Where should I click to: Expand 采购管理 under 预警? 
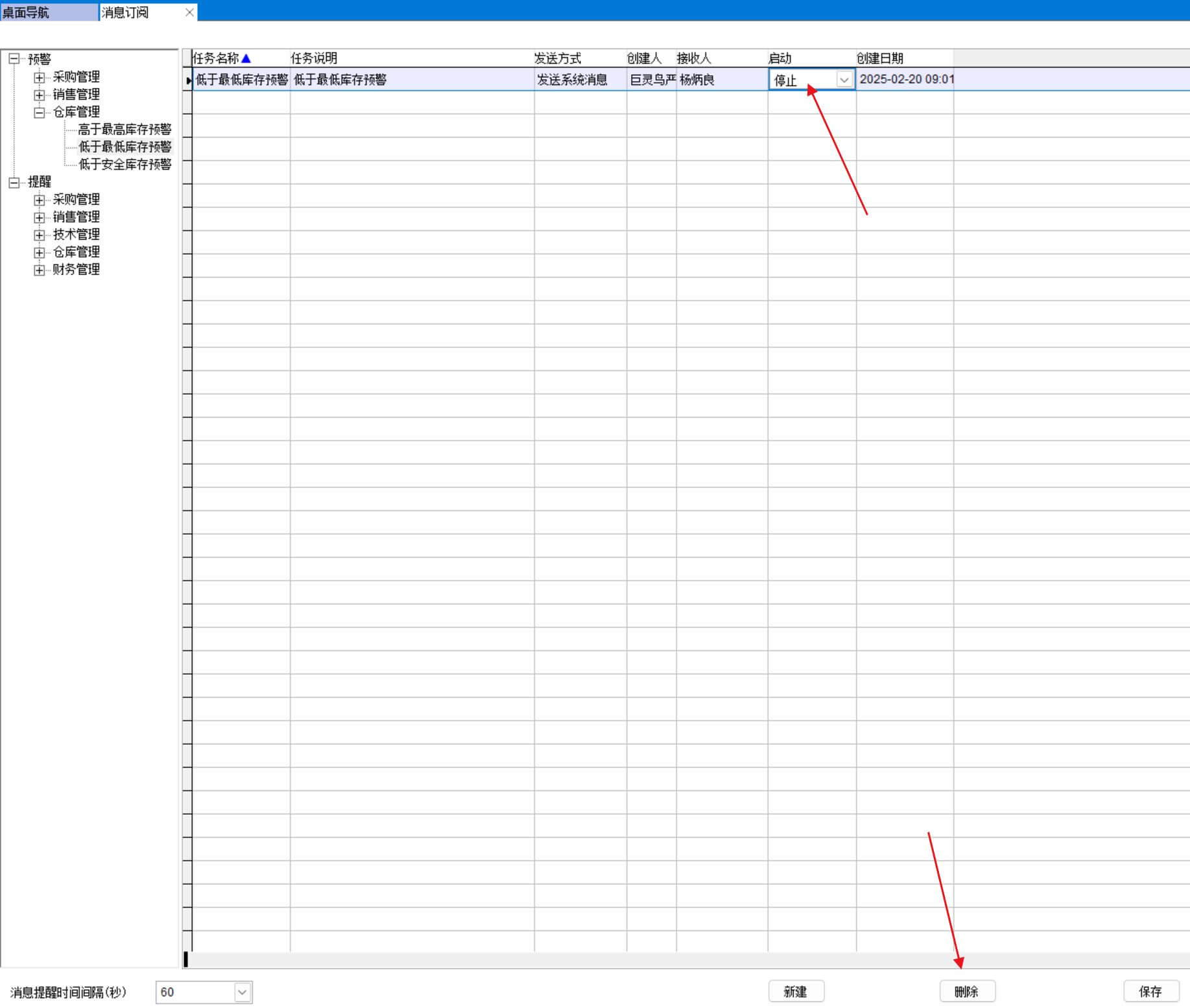(x=40, y=77)
